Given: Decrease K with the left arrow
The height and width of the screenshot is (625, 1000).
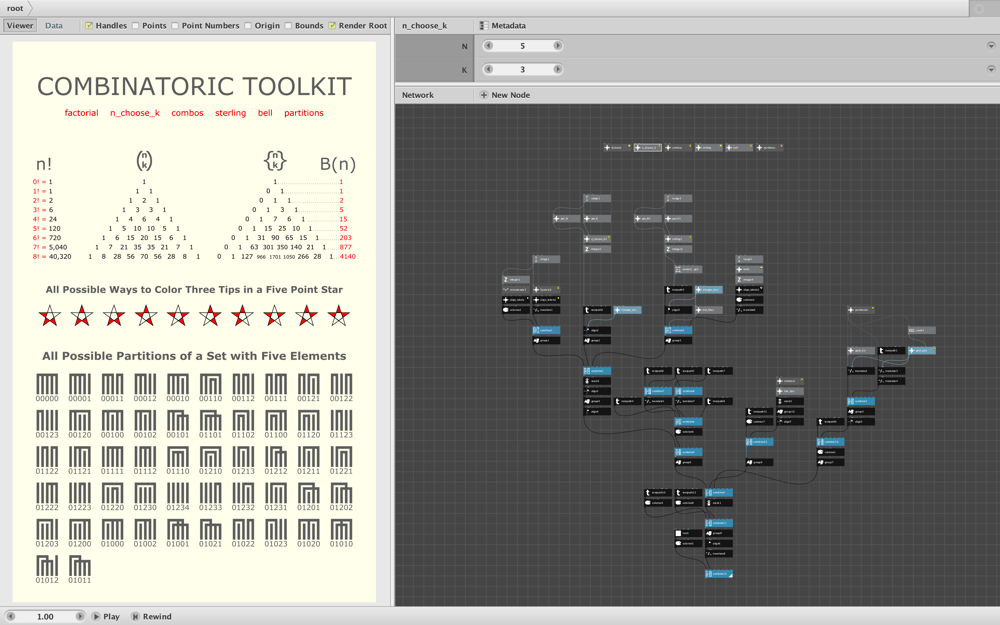Looking at the screenshot, I should (489, 69).
